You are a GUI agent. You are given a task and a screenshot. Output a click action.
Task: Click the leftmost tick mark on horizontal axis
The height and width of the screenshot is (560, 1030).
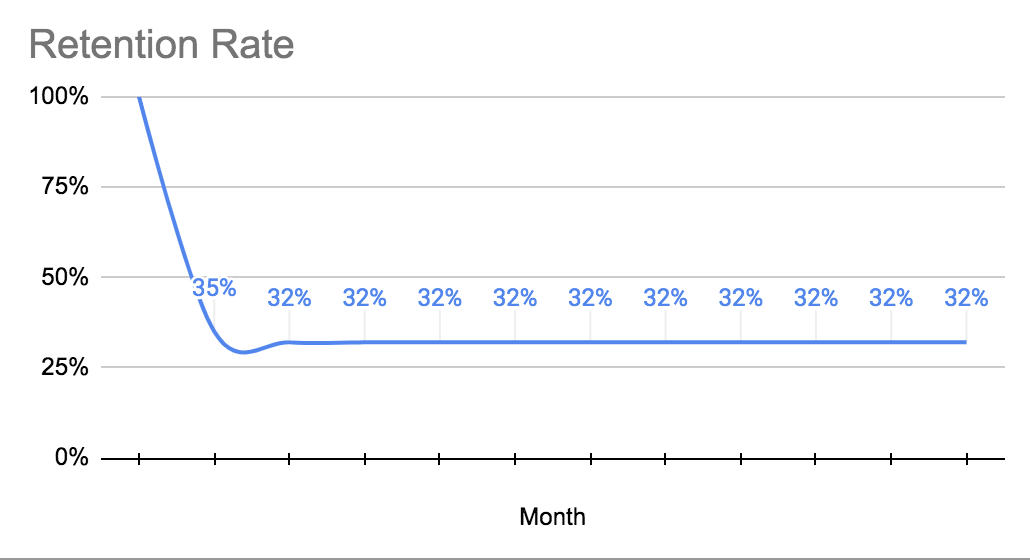click(139, 459)
